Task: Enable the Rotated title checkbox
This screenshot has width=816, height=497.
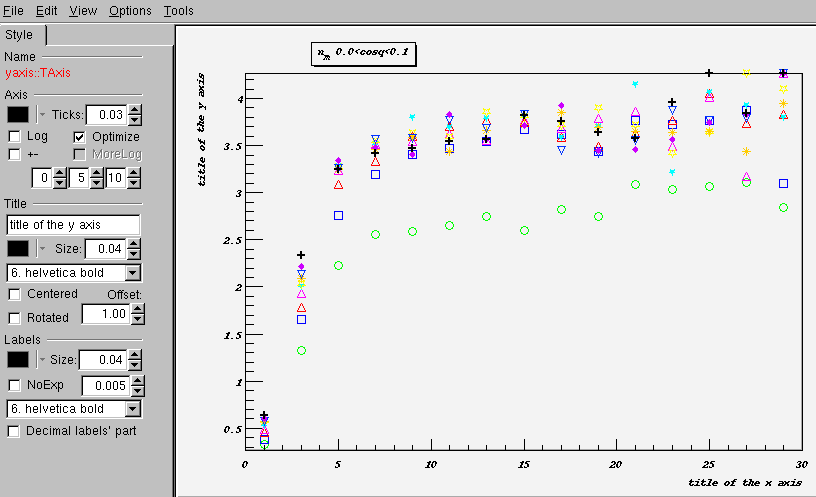Action: click(15, 318)
